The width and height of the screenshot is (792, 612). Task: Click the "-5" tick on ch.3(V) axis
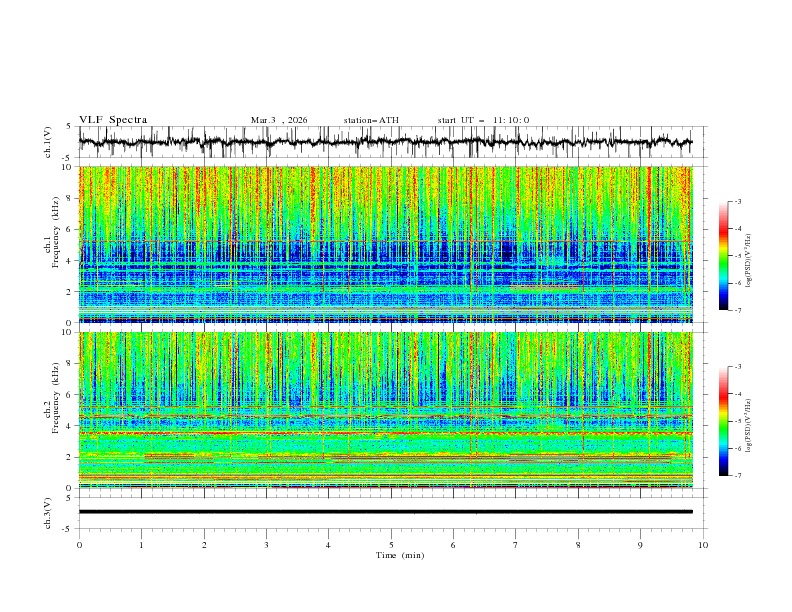(x=67, y=529)
